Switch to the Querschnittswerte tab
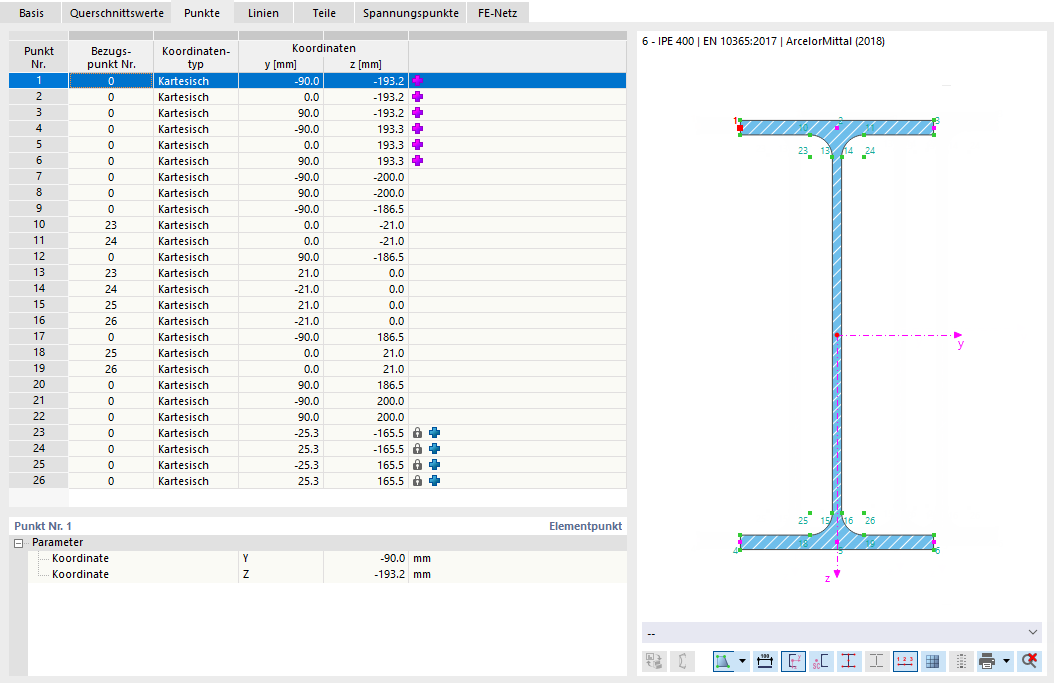 (116, 13)
